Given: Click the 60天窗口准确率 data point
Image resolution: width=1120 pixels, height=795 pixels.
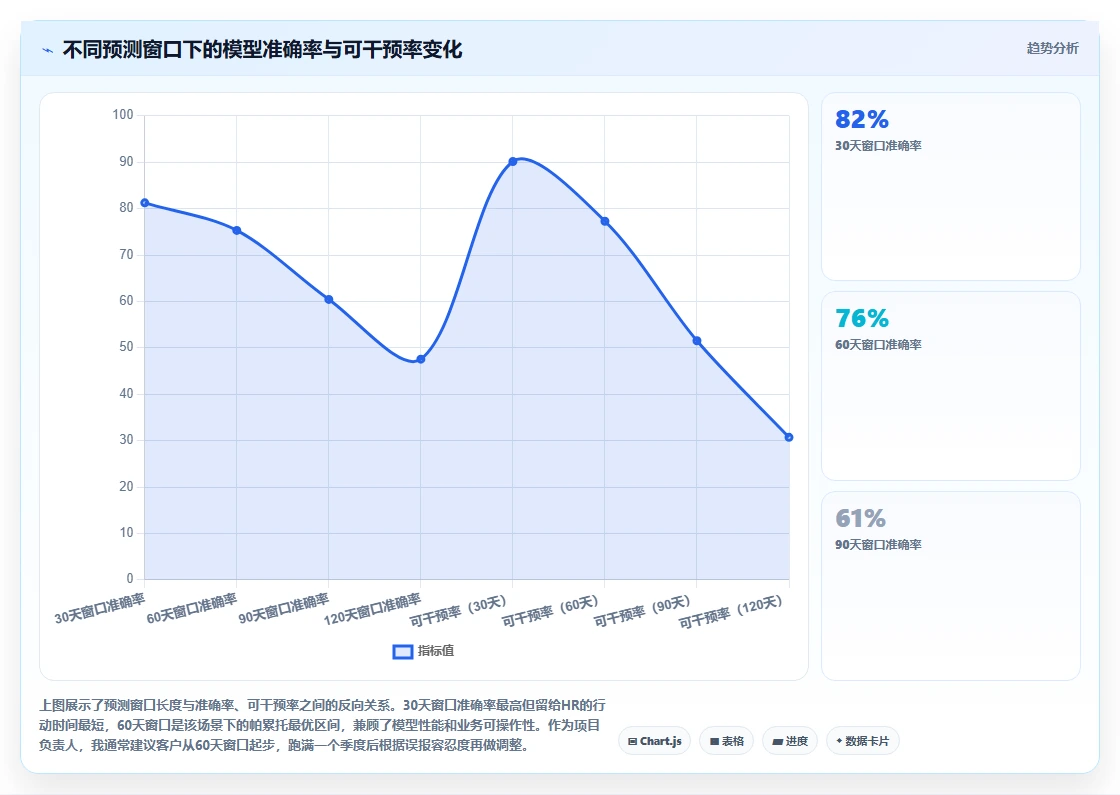Looking at the screenshot, I should tap(236, 230).
